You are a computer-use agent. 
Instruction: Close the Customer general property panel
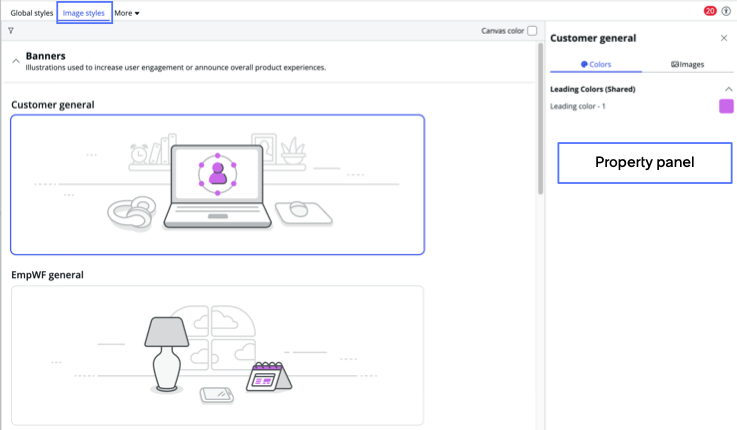(724, 38)
